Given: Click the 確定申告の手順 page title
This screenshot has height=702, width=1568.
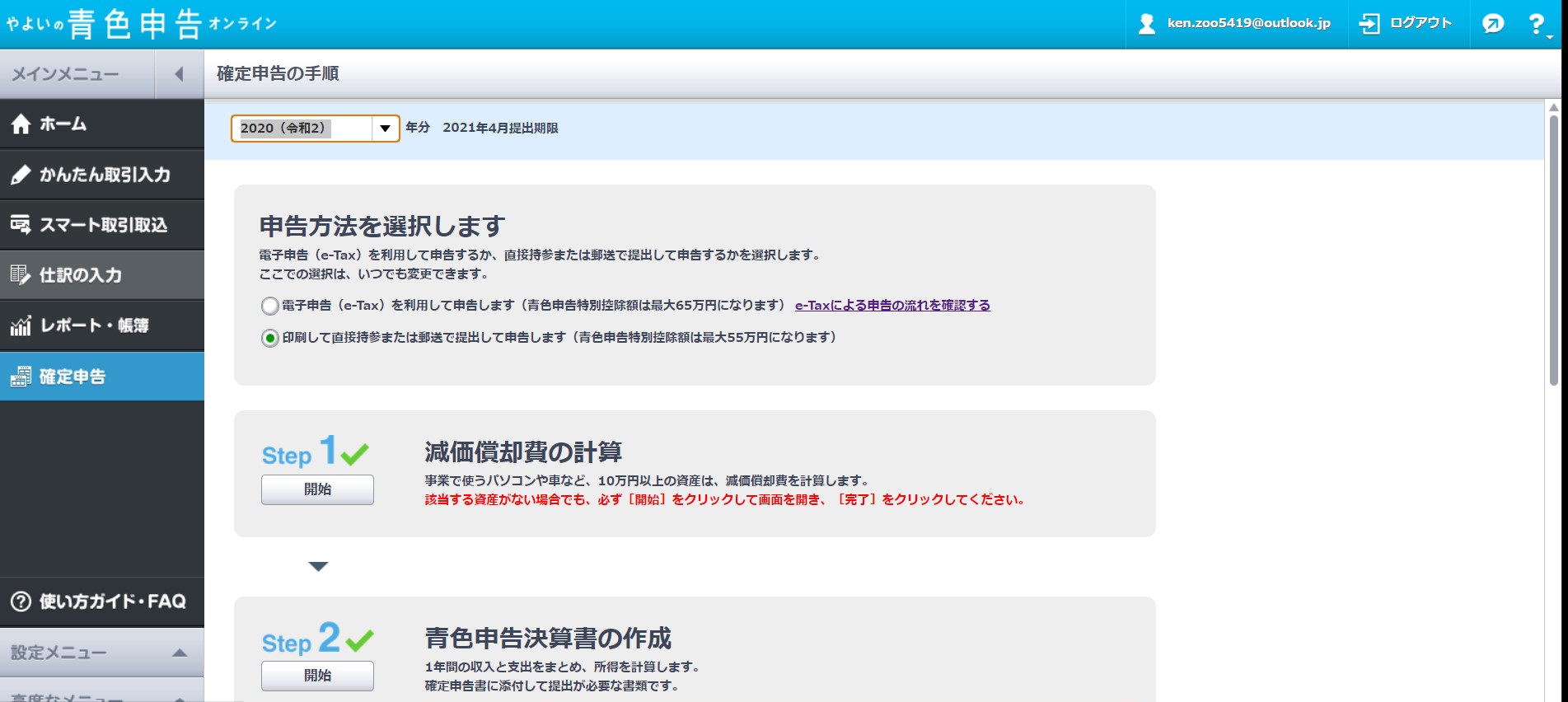Looking at the screenshot, I should click(x=278, y=73).
